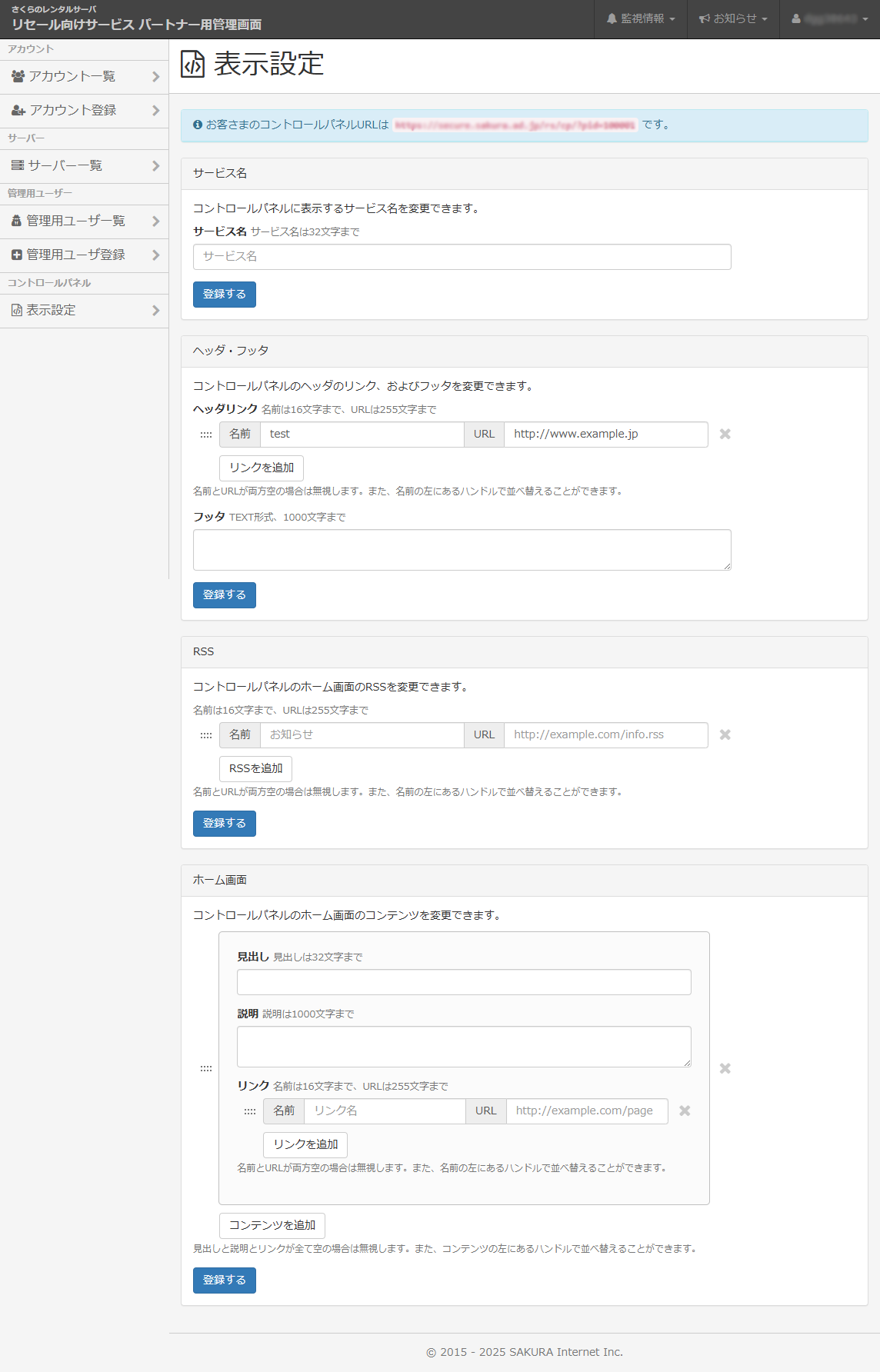Delete the RSS entry using X icon

[725, 735]
